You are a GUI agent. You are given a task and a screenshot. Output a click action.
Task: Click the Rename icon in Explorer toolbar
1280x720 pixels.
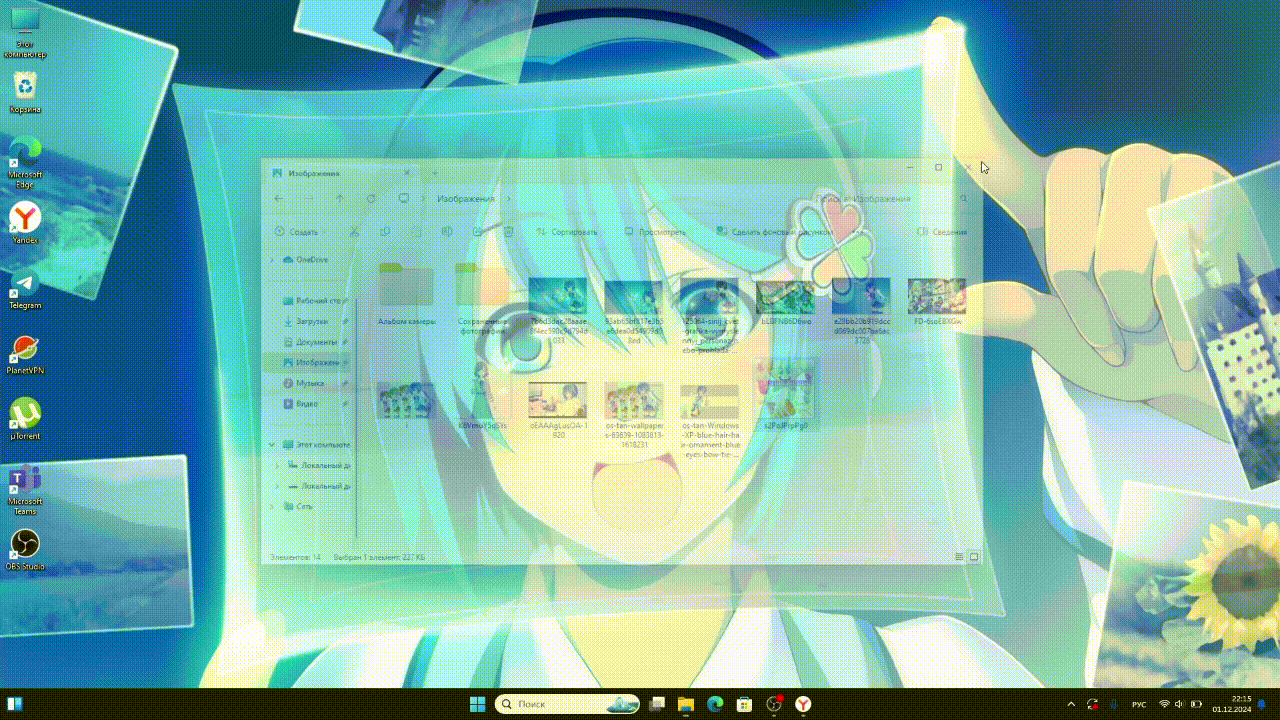tap(447, 232)
